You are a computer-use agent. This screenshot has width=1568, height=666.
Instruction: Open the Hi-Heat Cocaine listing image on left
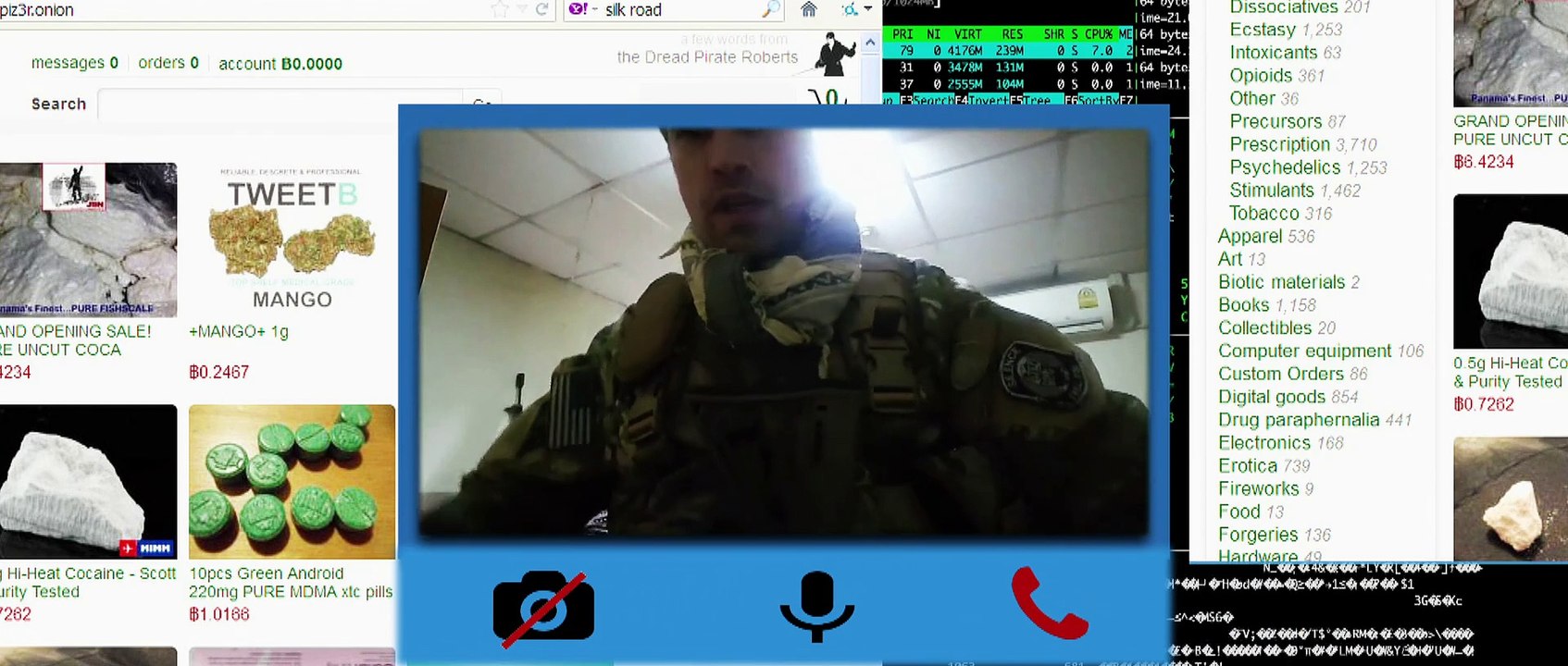click(x=88, y=481)
